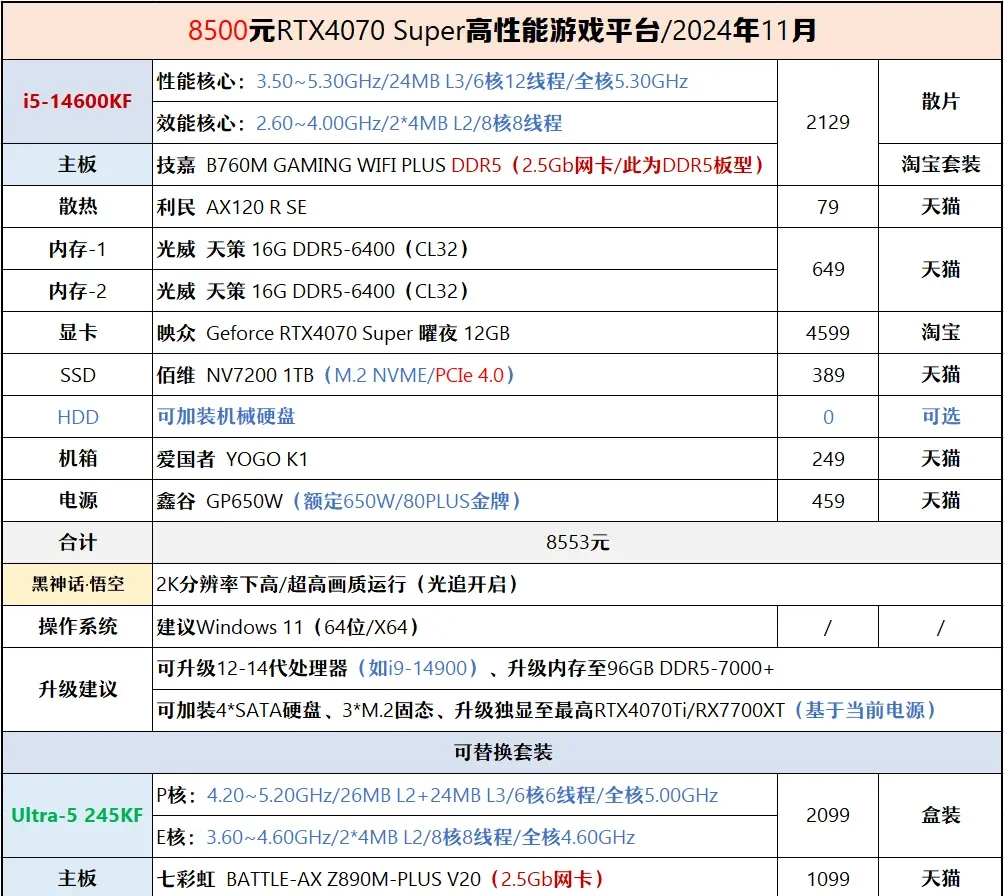Screen dimensions: 1004x896
Task: Click the "可替换套装" section header
Action: (x=502, y=752)
